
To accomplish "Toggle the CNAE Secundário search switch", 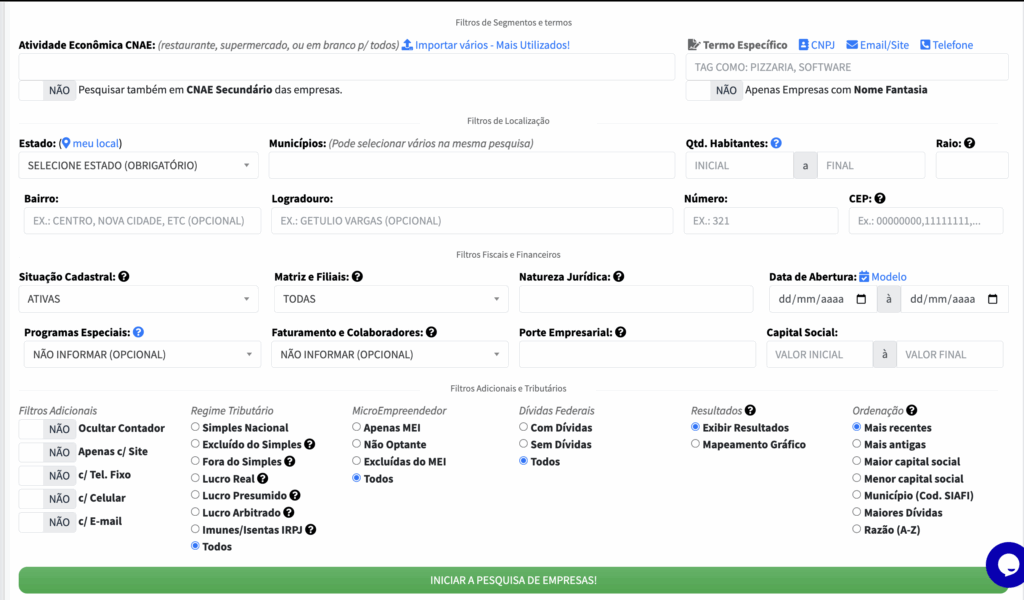I will 46,90.
